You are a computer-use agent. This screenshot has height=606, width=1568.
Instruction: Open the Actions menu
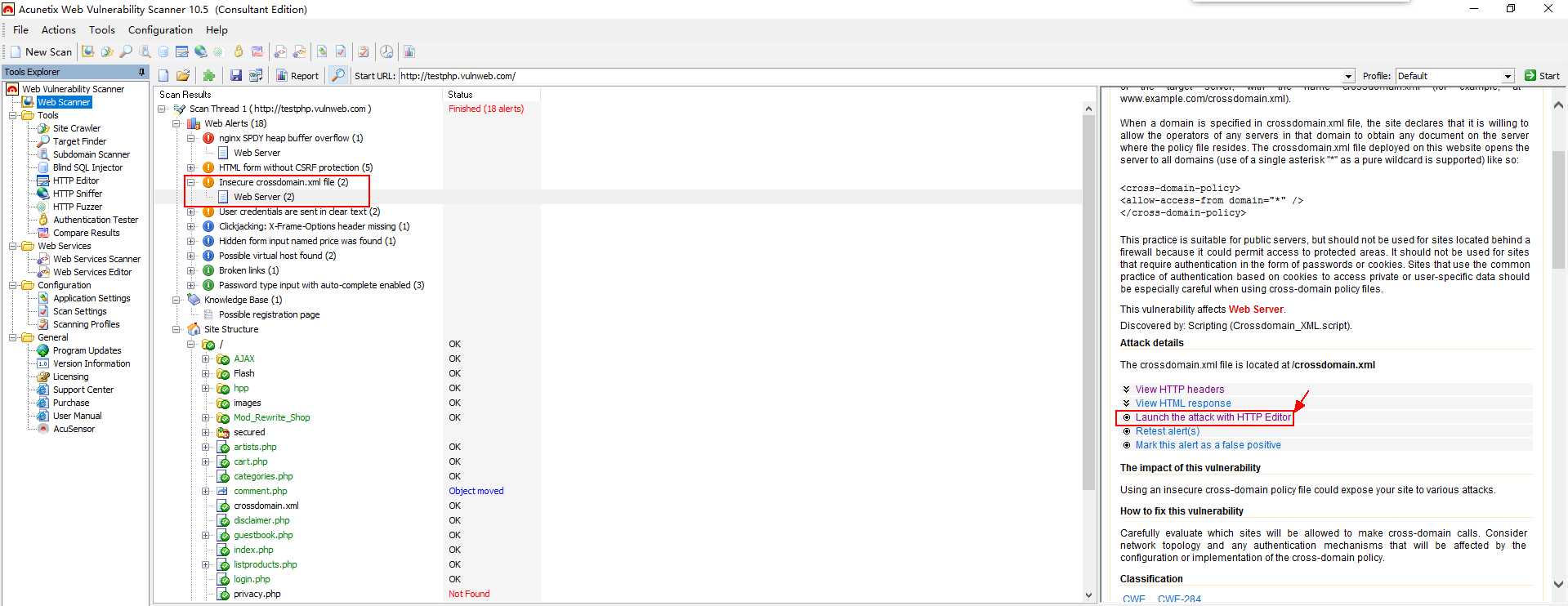[59, 29]
